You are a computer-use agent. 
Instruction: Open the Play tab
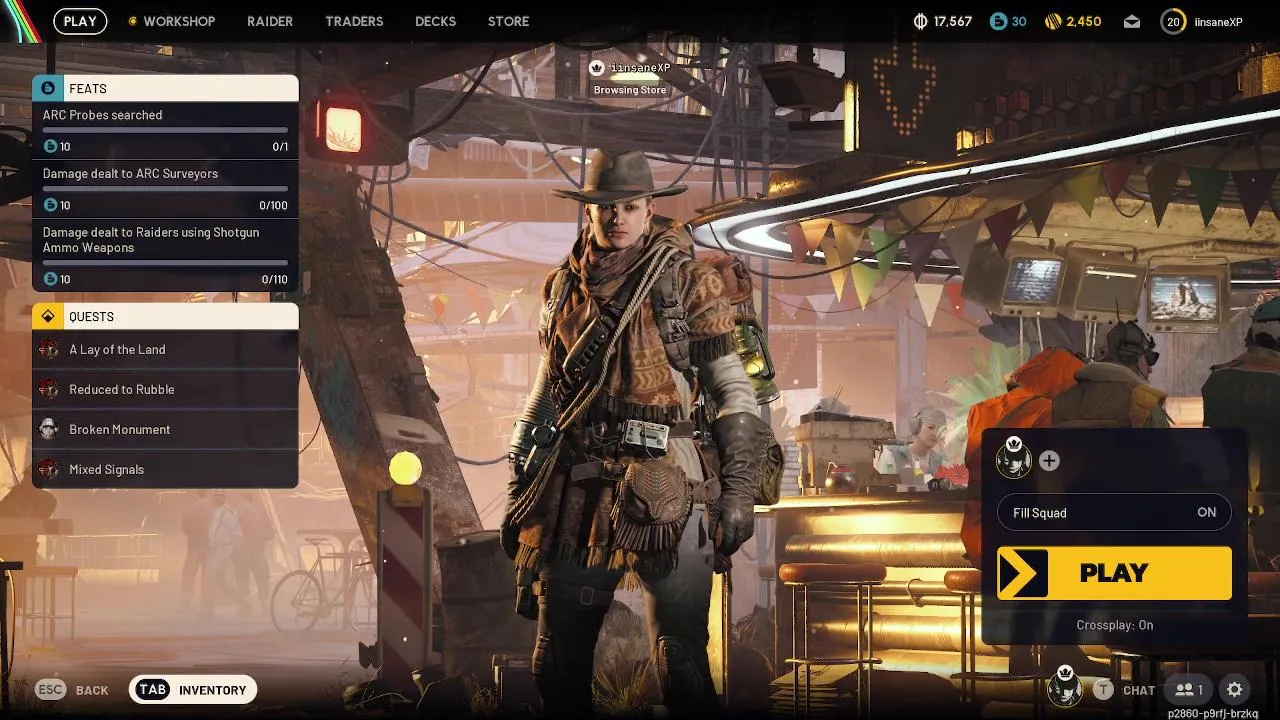[x=80, y=21]
